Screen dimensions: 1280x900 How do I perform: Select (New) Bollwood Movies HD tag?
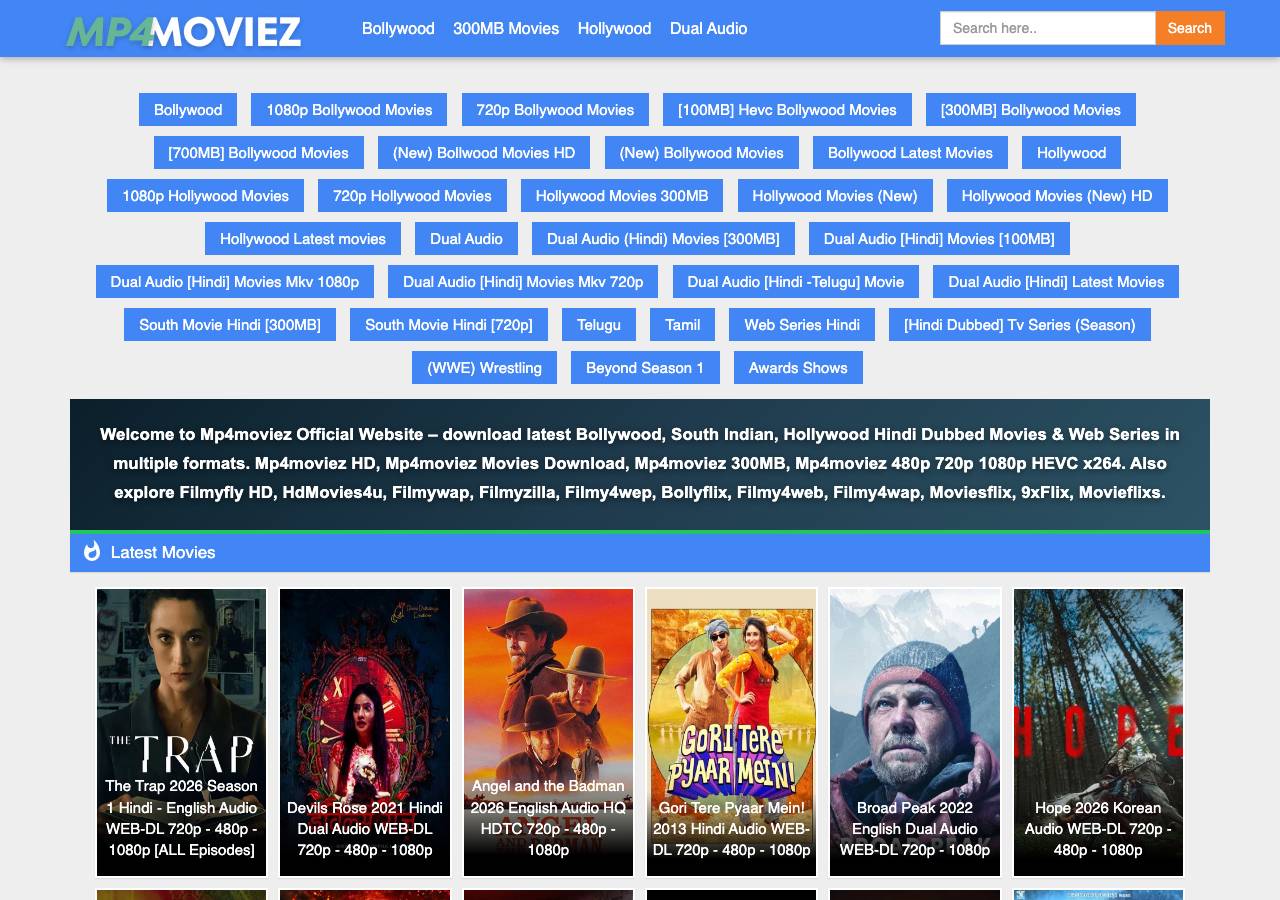(484, 153)
